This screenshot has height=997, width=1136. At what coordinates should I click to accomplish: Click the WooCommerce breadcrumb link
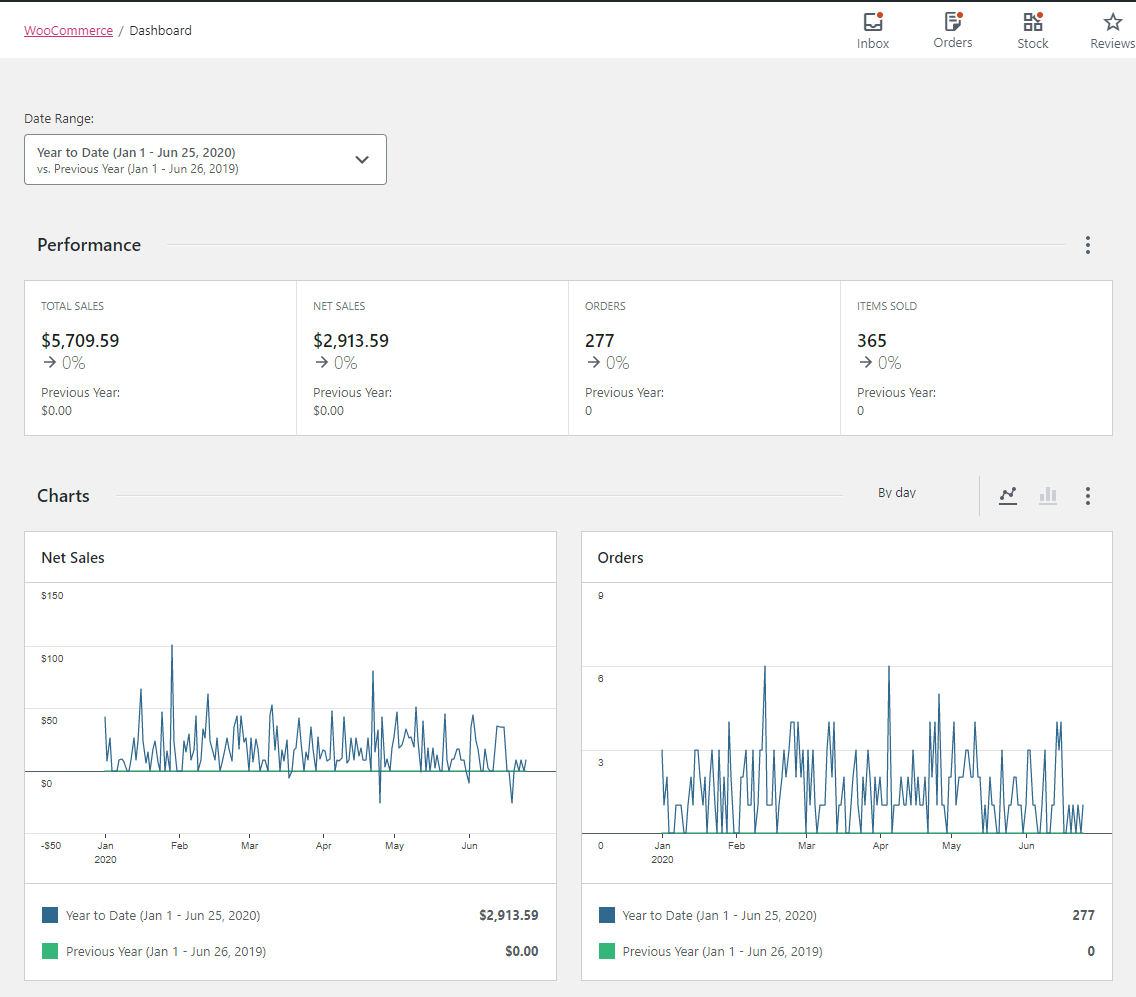68,30
